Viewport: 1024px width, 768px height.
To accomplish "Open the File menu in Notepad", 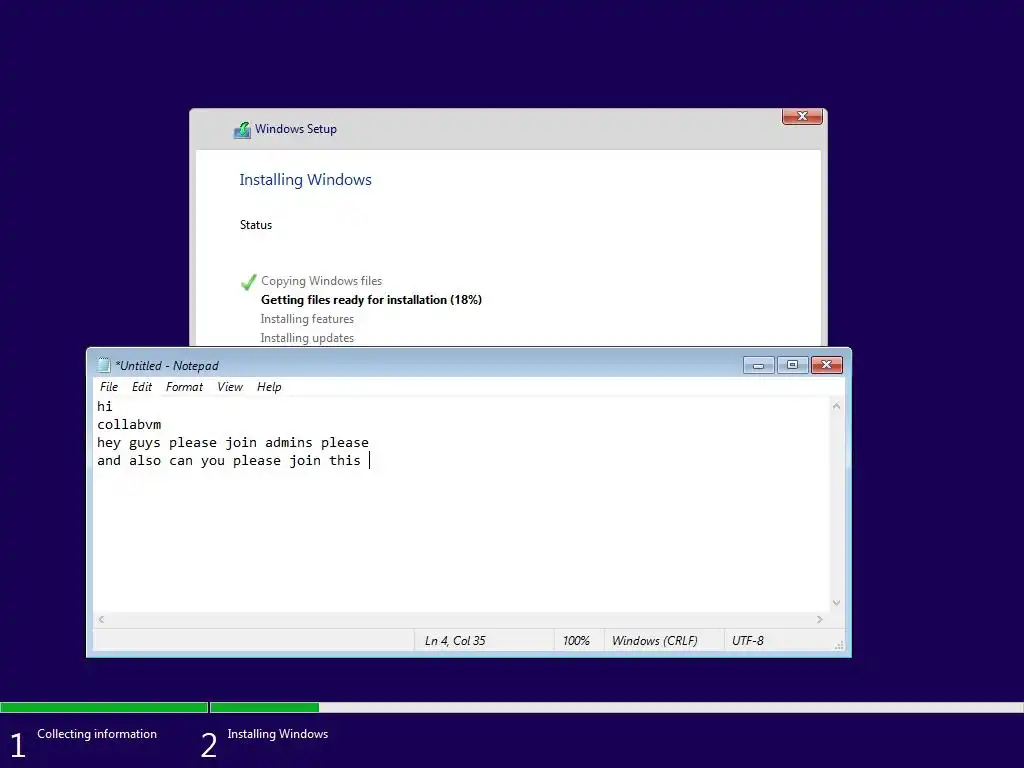I will pyautogui.click(x=108, y=387).
